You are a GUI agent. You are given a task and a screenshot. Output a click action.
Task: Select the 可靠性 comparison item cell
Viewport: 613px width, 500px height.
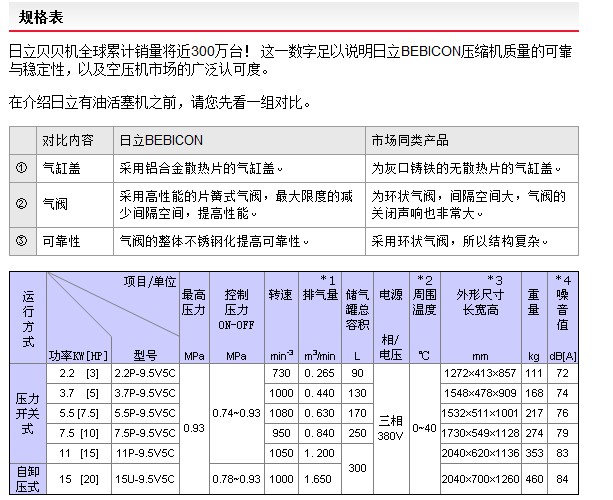click(75, 241)
